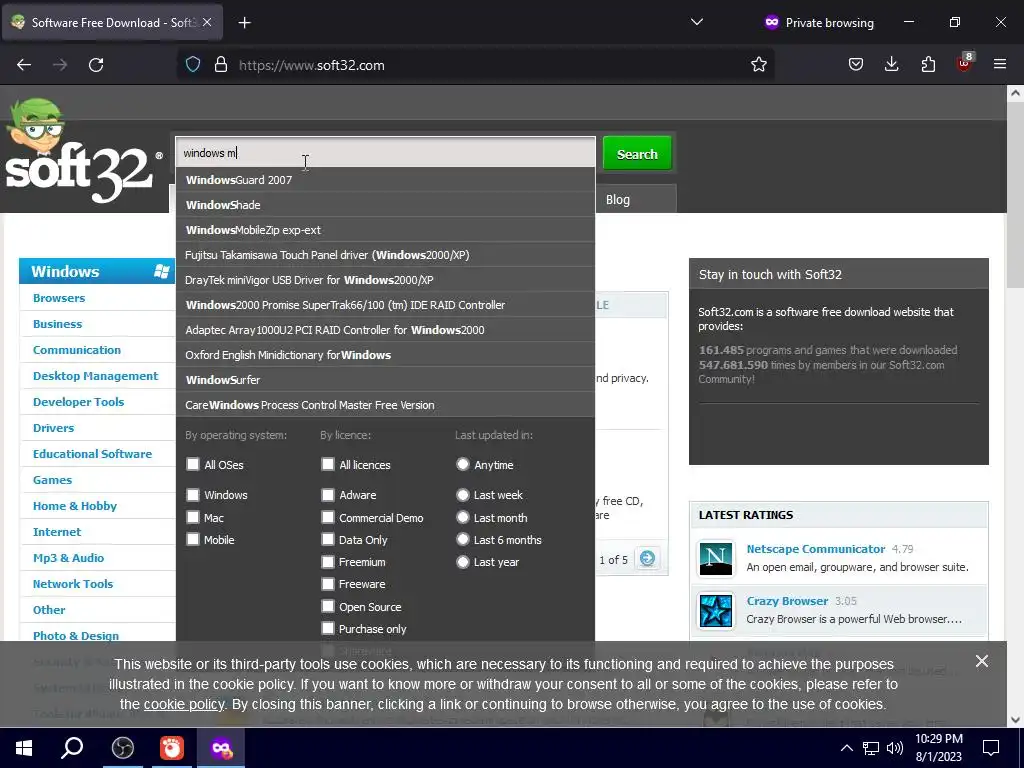Image resolution: width=1024 pixels, height=768 pixels.
Task: Check the Open Source checkbox
Action: pyautogui.click(x=328, y=606)
